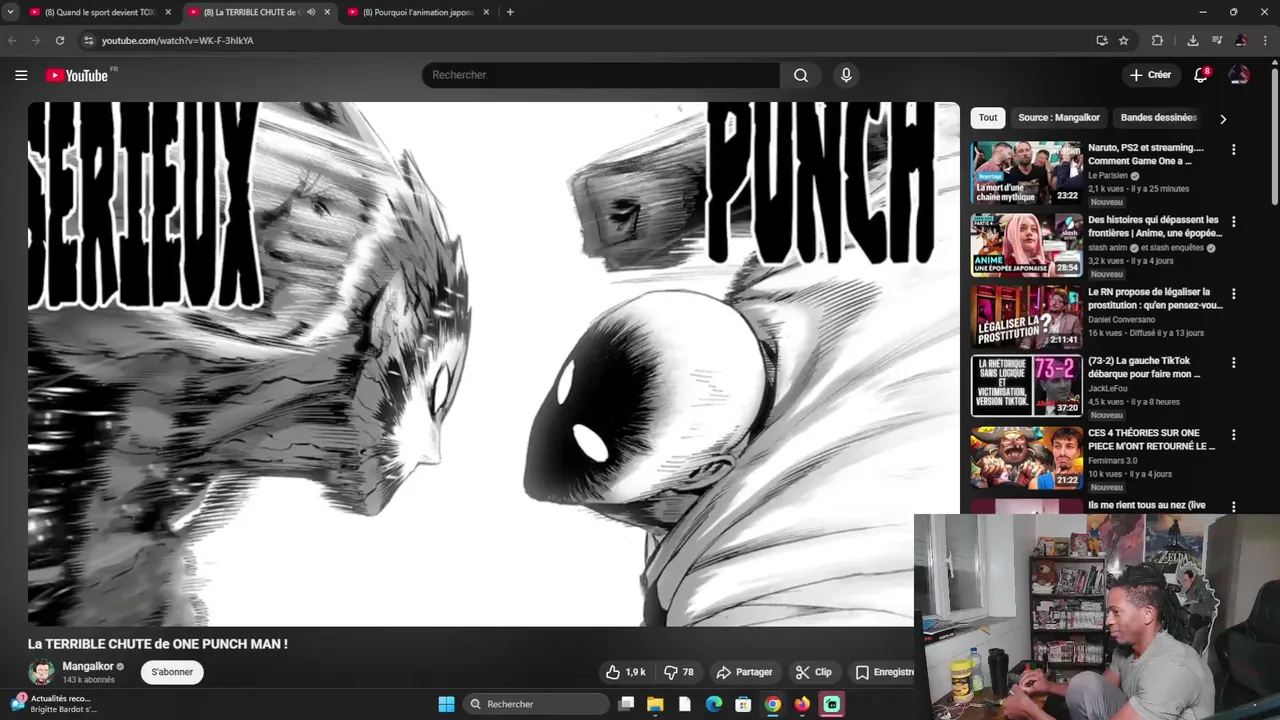Open Task View on the taskbar

(626, 704)
